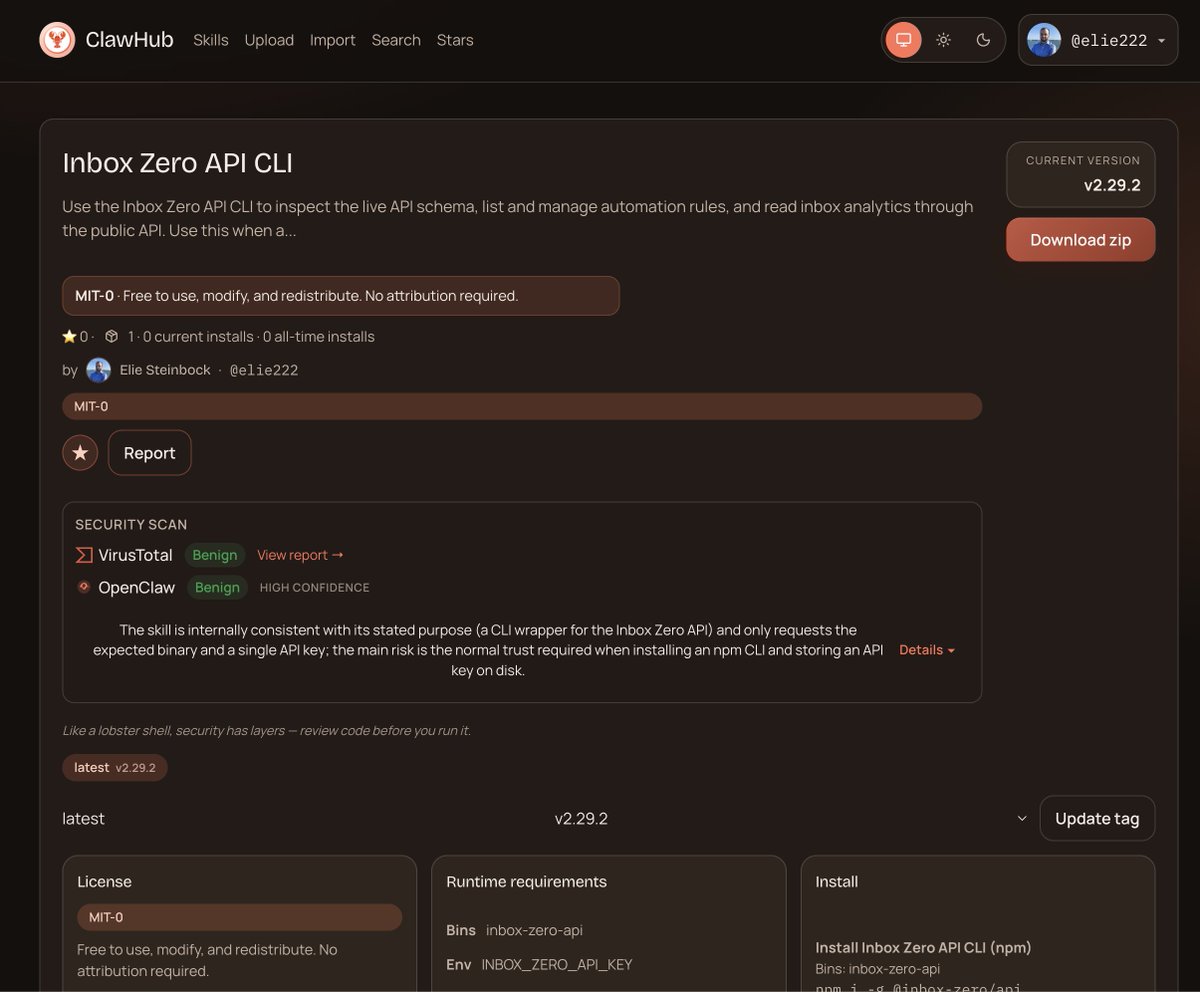Click the yellow star rating icon
Viewport: 1200px width, 992px height.
pyautogui.click(x=67, y=336)
